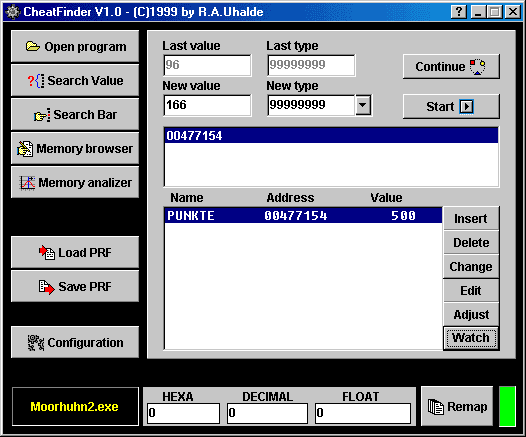Screen dimensions: 526x437
Task: Click the Load PRF file icon
Action: [47, 253]
